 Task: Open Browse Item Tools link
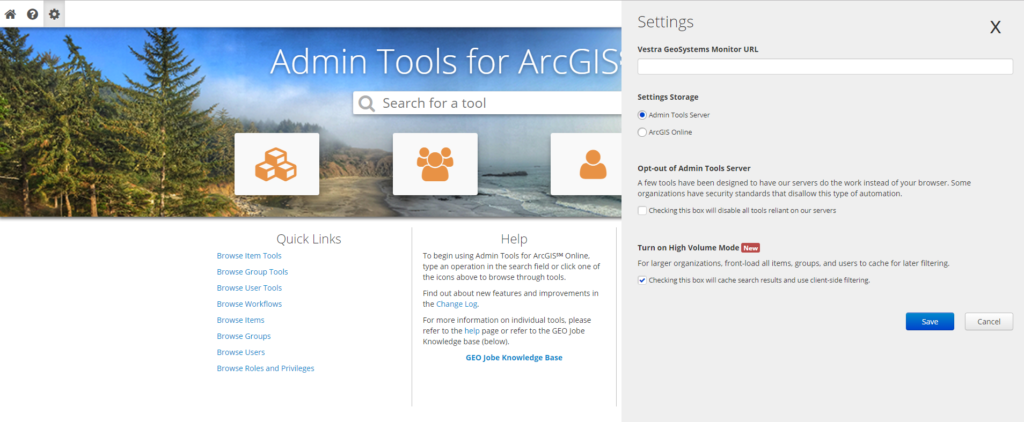249,256
